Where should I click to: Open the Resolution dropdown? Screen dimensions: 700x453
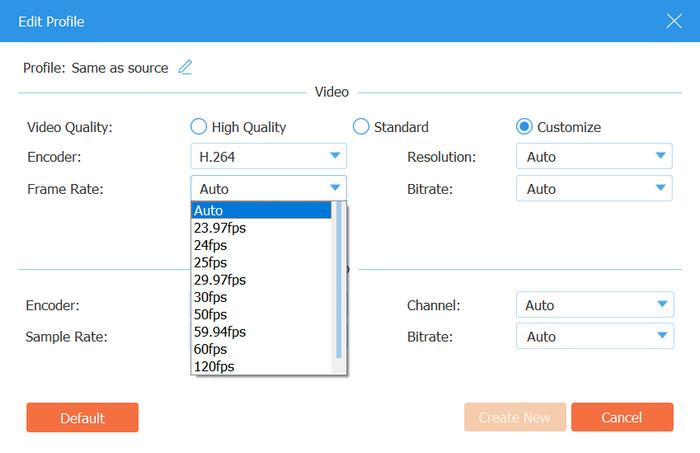pos(594,156)
